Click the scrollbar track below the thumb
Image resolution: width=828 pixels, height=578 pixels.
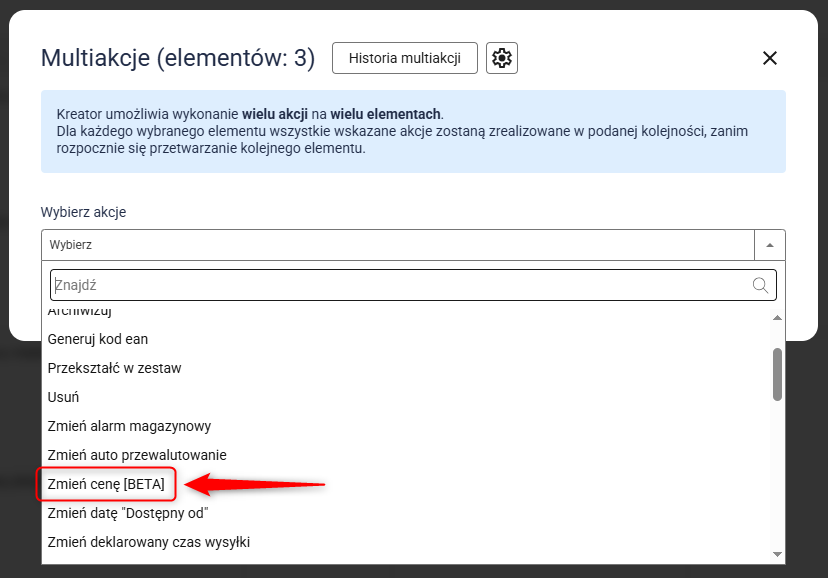[x=777, y=470]
